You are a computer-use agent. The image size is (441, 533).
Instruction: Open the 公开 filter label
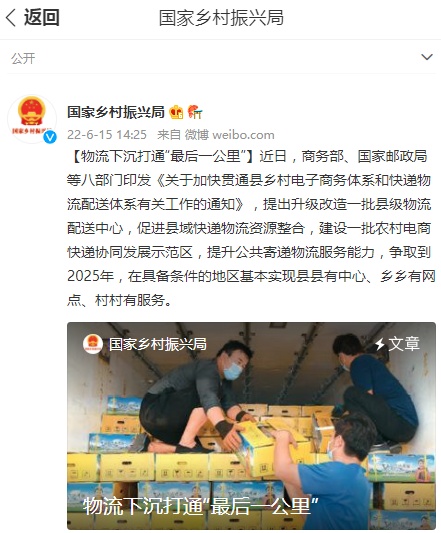pyautogui.click(x=23, y=58)
